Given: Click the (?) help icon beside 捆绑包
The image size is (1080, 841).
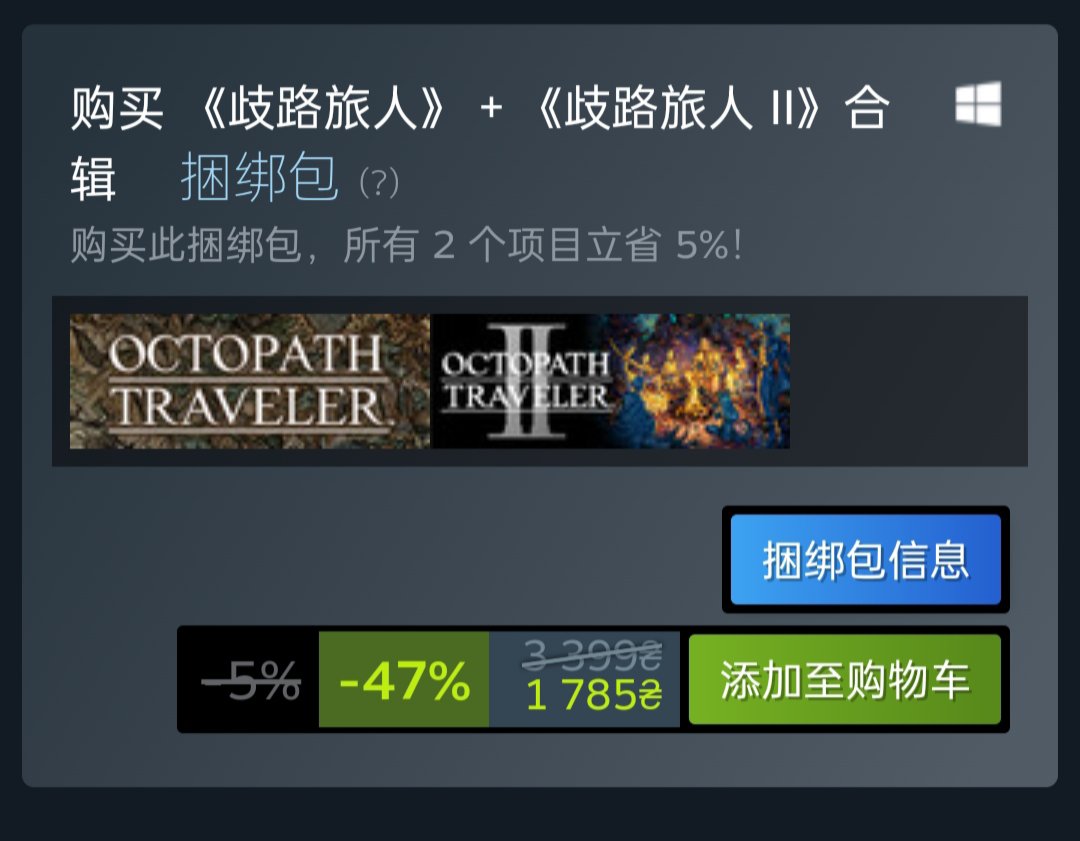Looking at the screenshot, I should coord(379,183).
